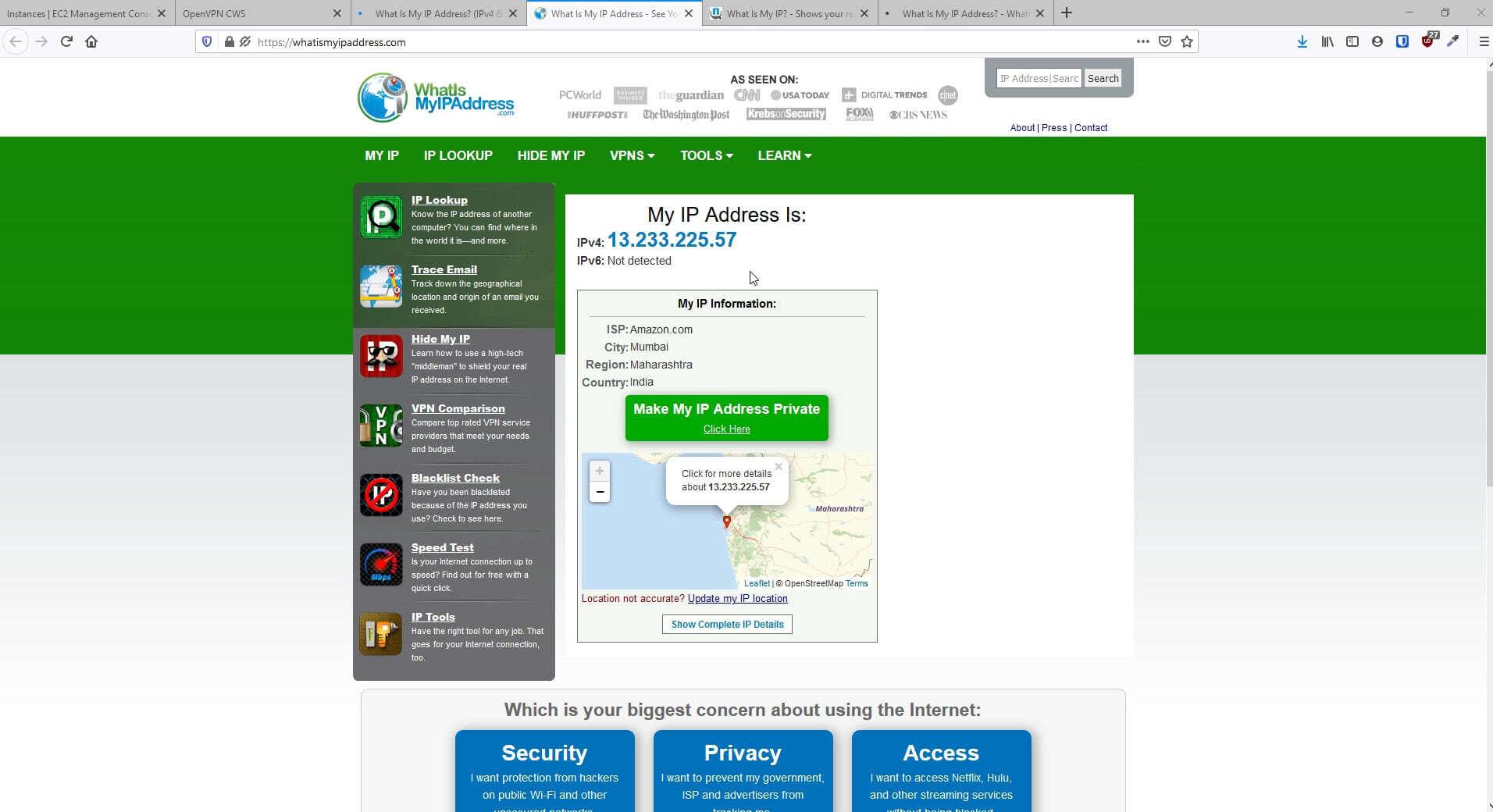Viewport: 1493px width, 812px height.
Task: Toggle Enhanced Tracking Protection shield
Action: click(x=205, y=41)
